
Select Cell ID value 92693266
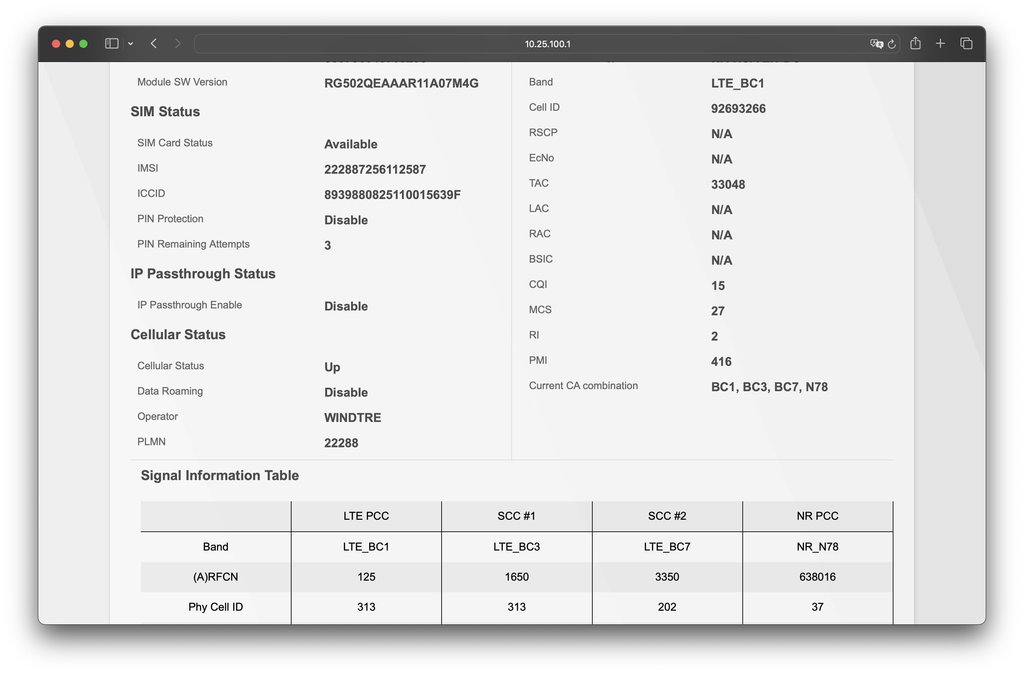(x=738, y=108)
